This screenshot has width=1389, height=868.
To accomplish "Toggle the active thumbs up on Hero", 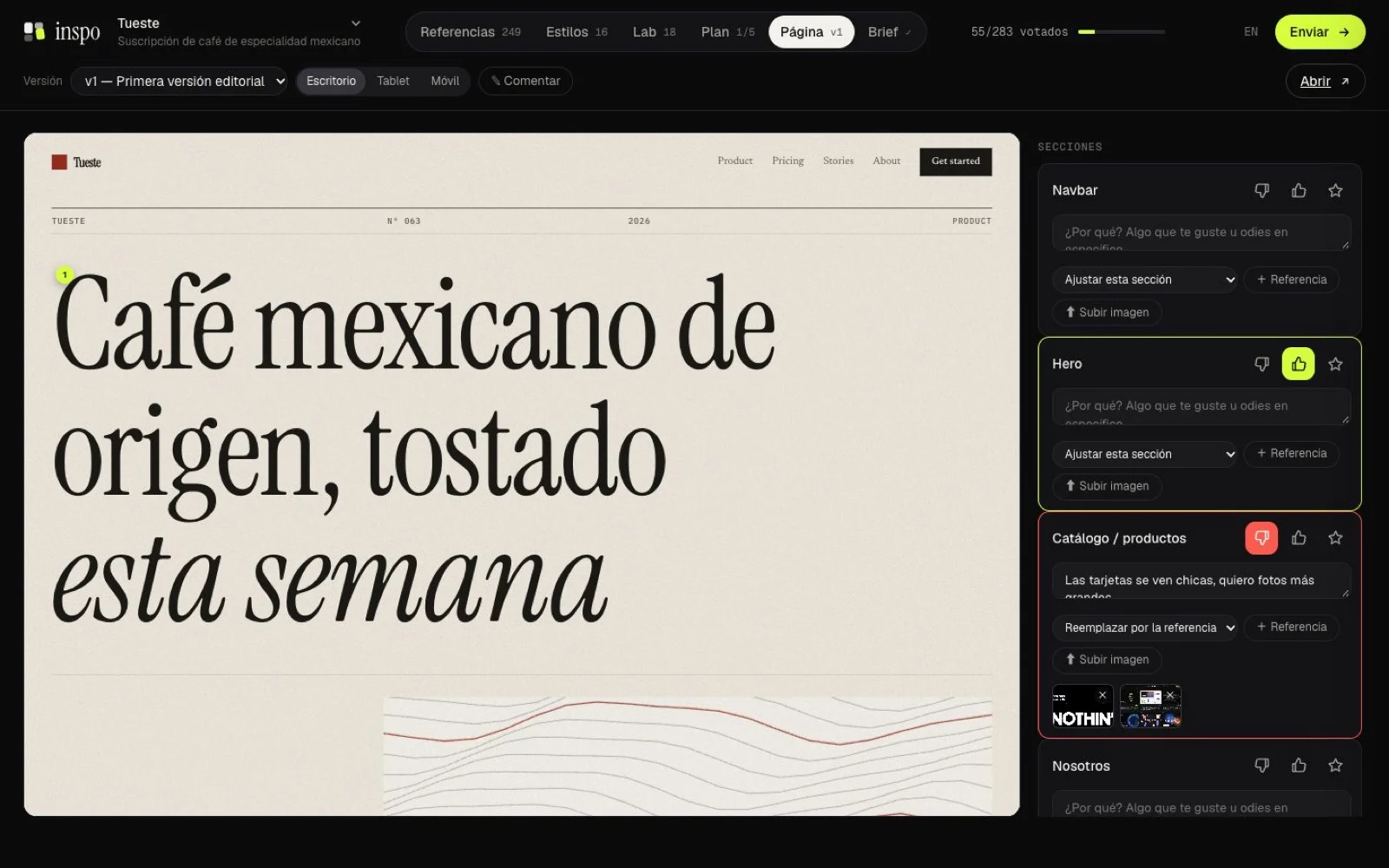I will tap(1299, 364).
